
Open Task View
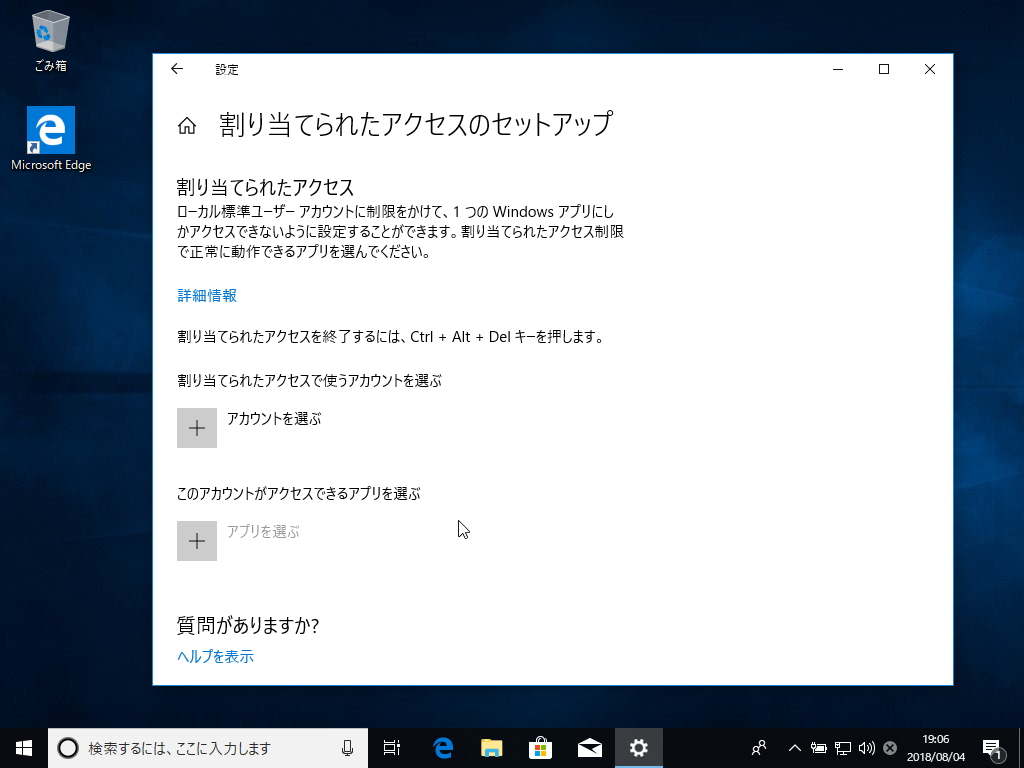click(391, 747)
